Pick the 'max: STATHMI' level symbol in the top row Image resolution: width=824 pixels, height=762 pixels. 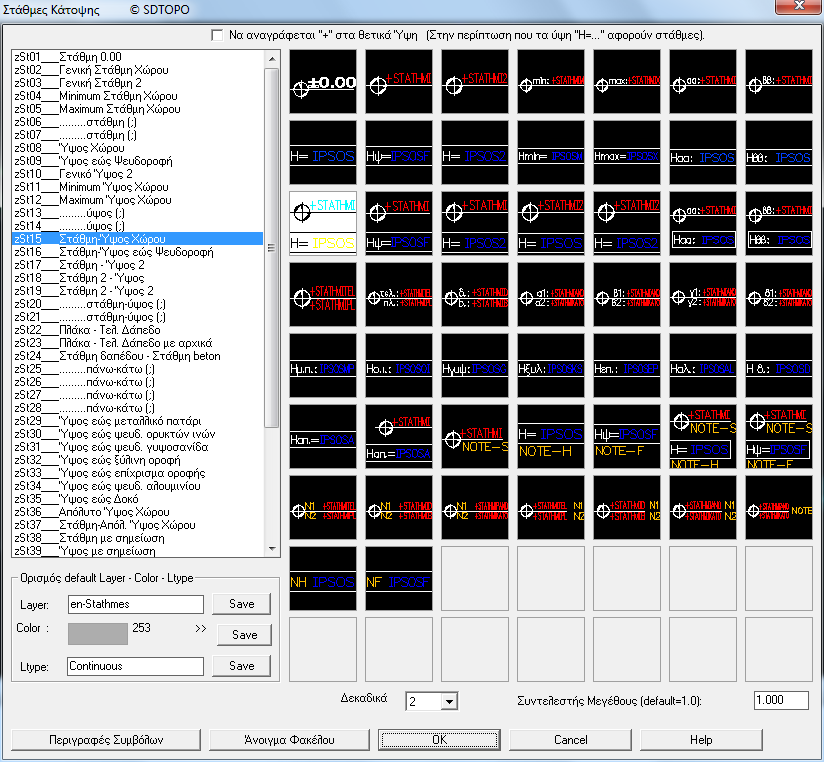[x=626, y=84]
